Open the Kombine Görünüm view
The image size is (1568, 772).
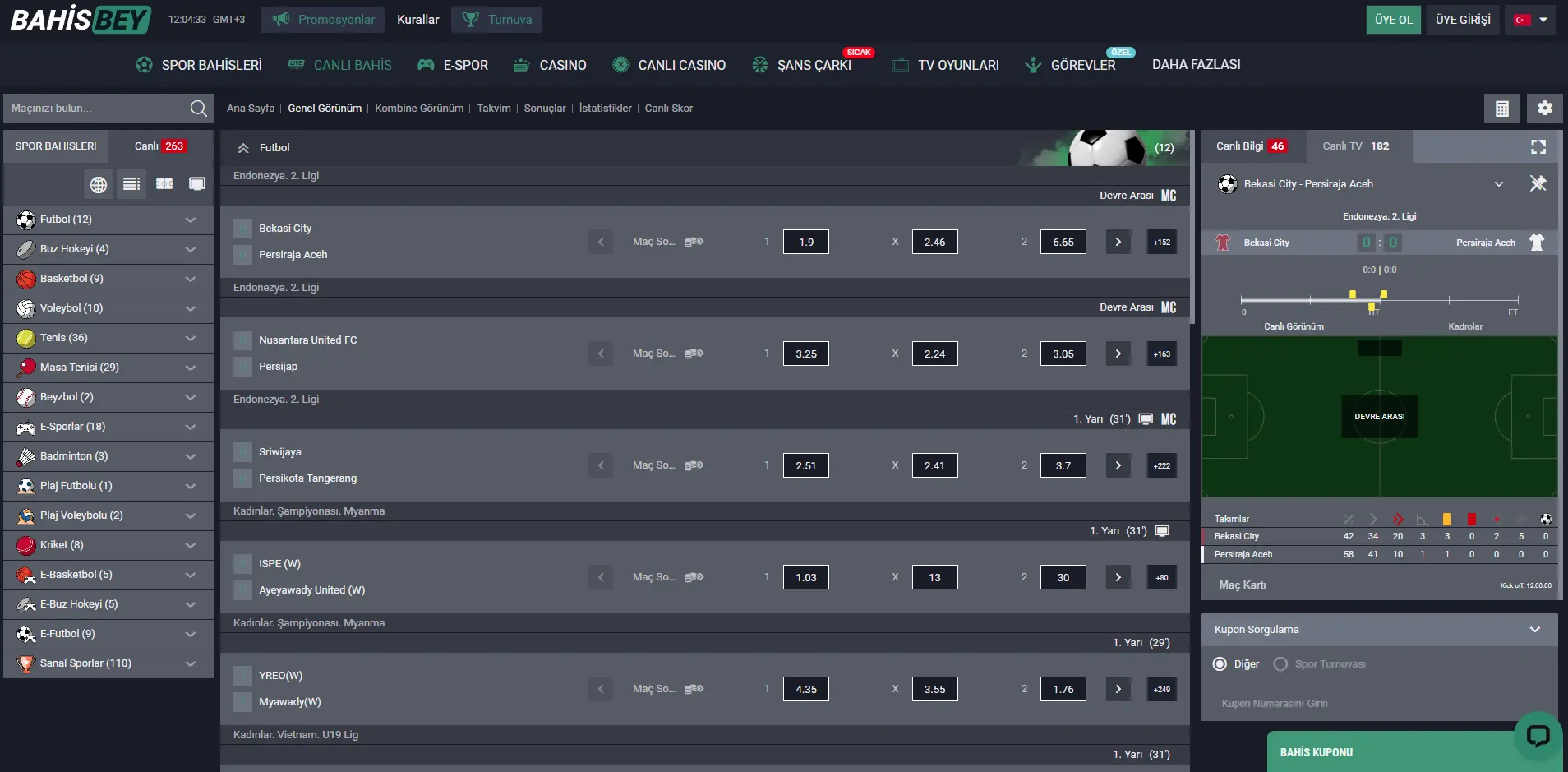[x=419, y=109]
